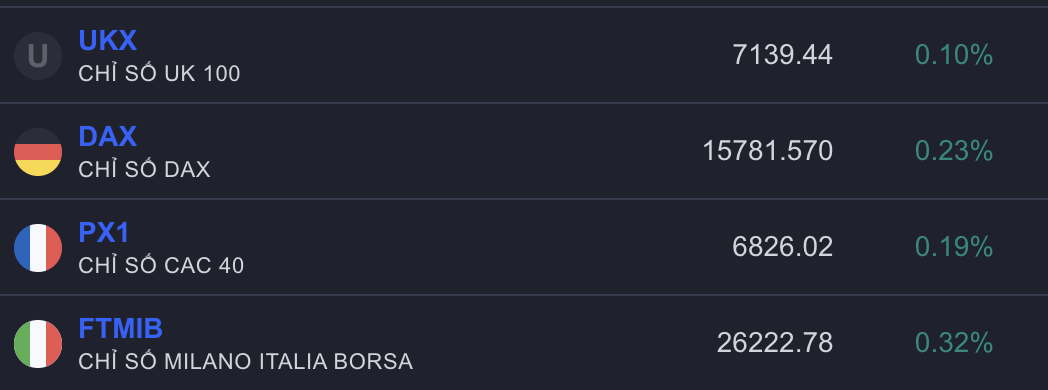Open the PX1 ticker link
Viewport: 1048px width, 390px height.
pos(104,232)
